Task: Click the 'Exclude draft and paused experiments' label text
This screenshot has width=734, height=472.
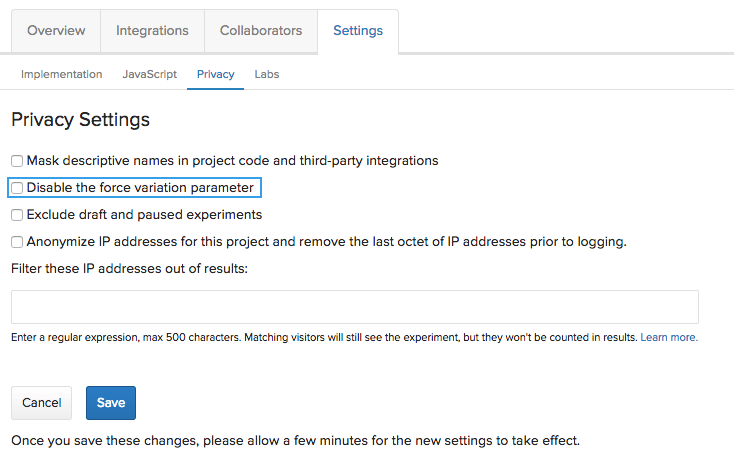Action: 144,215
